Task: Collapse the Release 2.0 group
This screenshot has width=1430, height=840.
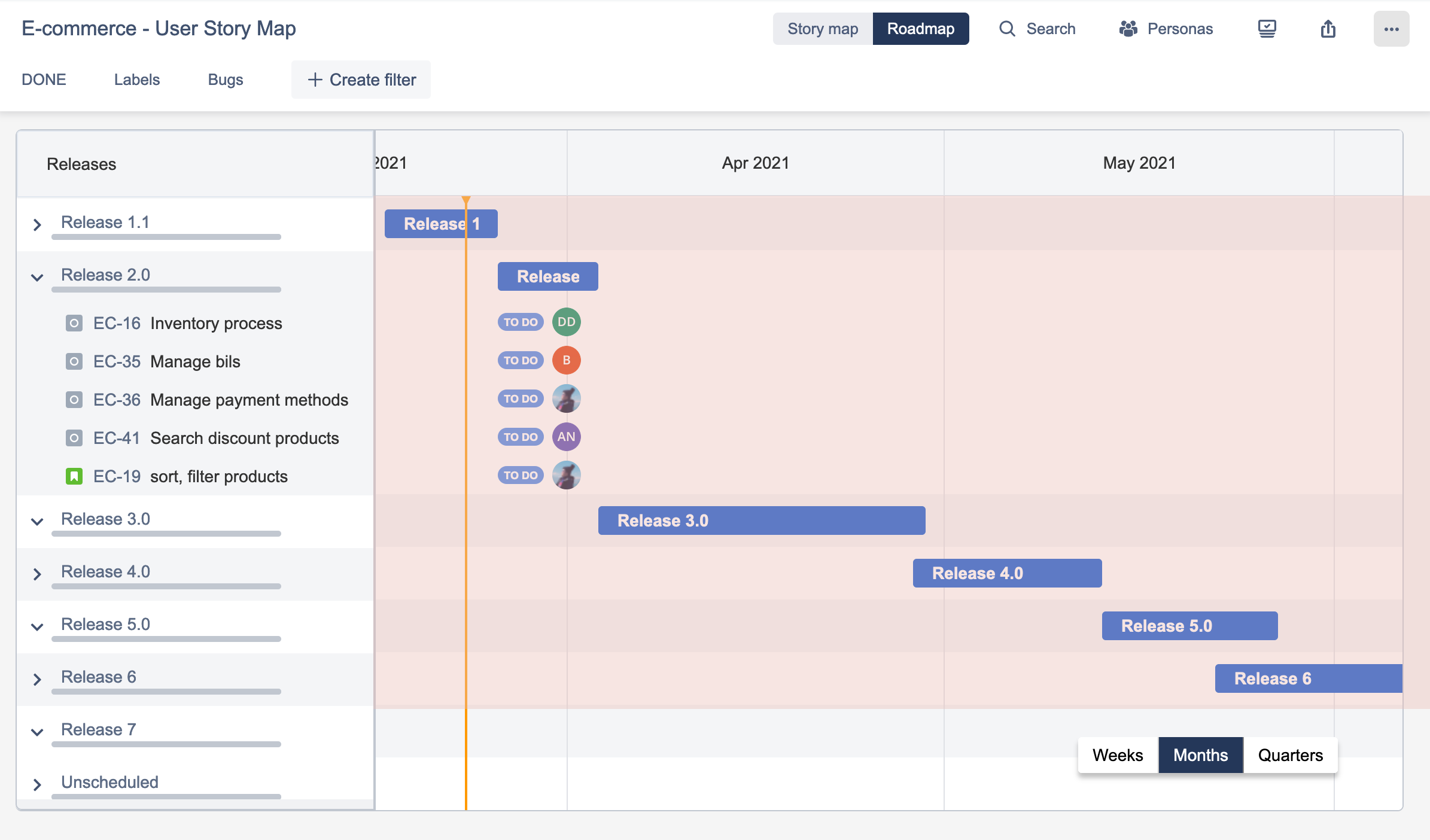Action: coord(37,277)
